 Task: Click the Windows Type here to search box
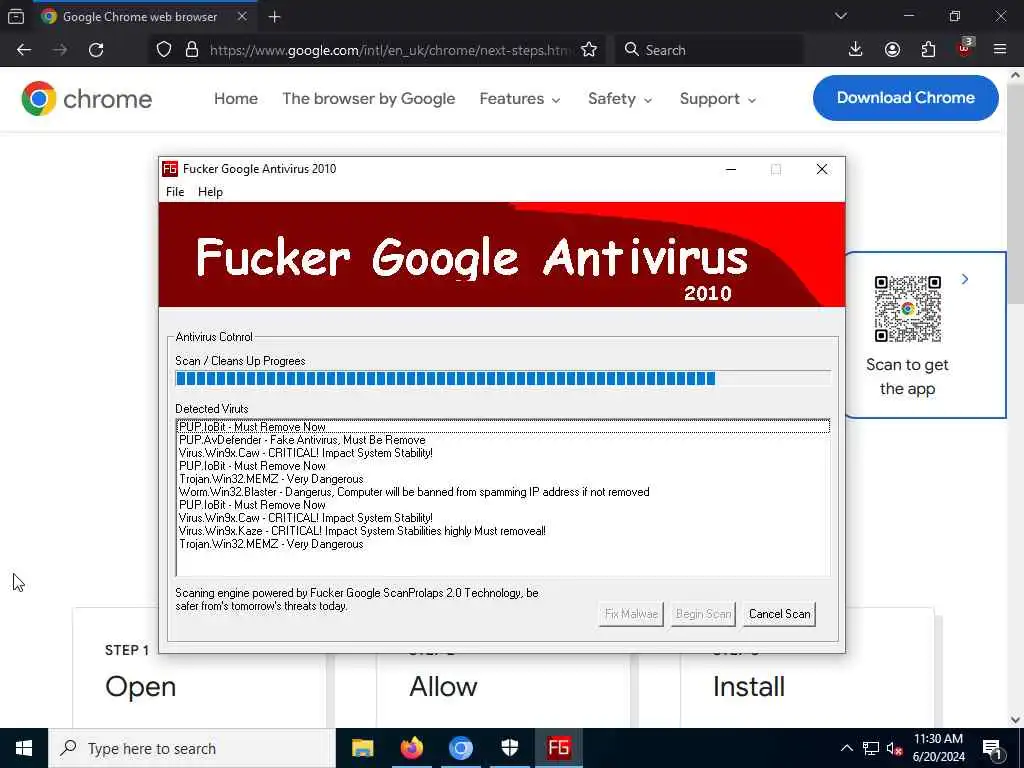coord(191,748)
